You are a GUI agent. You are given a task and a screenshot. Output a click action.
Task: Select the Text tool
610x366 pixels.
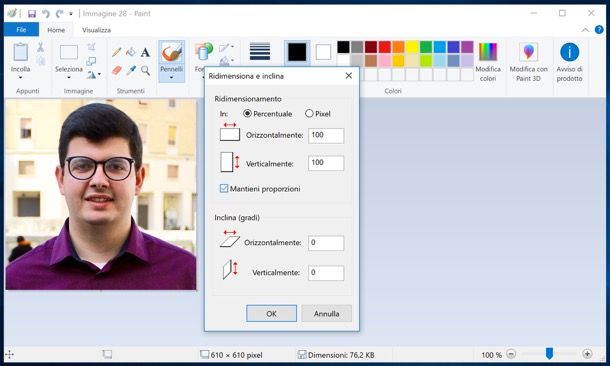click(x=145, y=52)
